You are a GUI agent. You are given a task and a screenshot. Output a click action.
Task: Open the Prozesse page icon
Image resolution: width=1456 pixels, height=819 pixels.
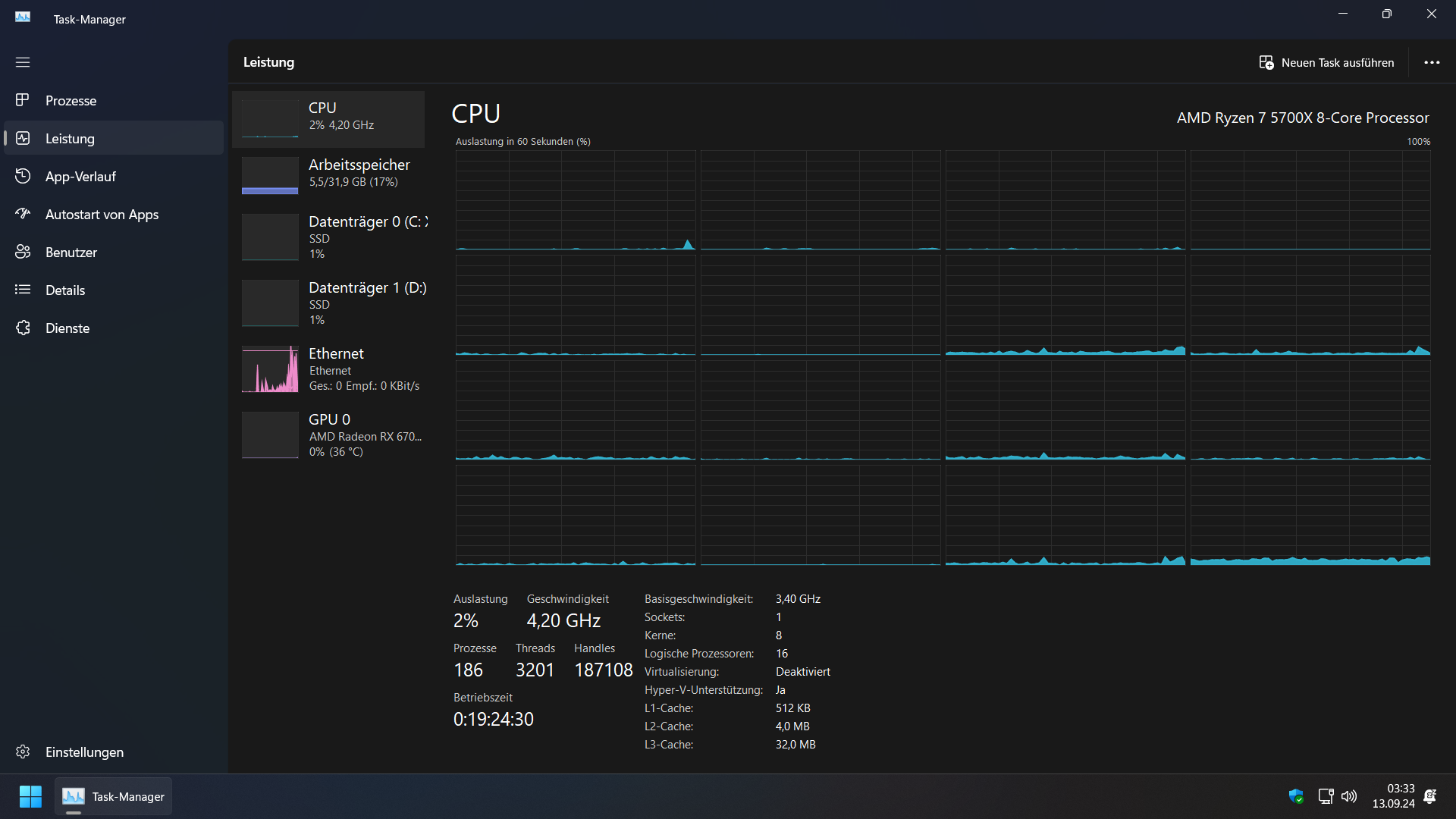pyautogui.click(x=23, y=100)
